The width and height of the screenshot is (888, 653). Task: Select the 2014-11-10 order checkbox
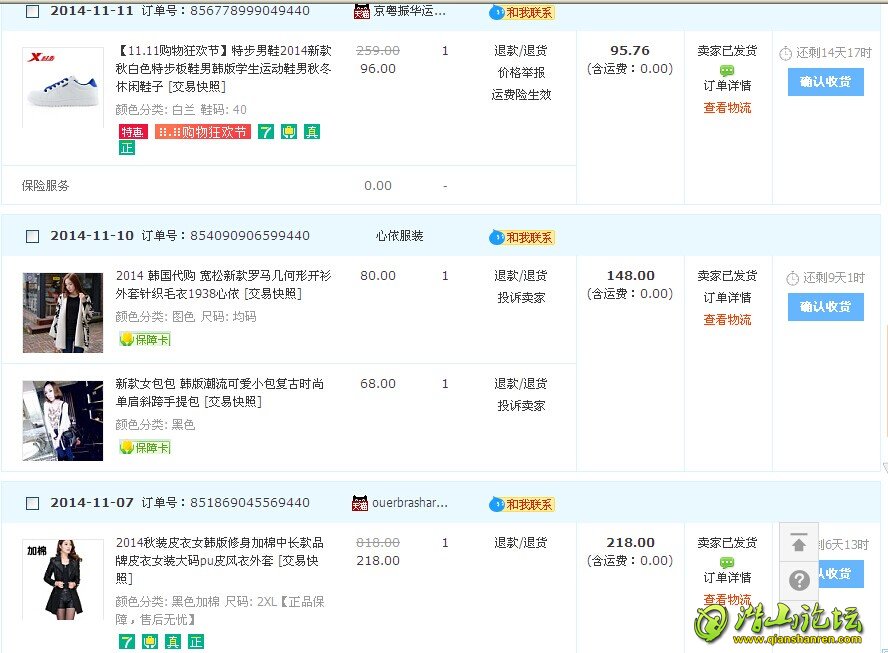click(32, 237)
